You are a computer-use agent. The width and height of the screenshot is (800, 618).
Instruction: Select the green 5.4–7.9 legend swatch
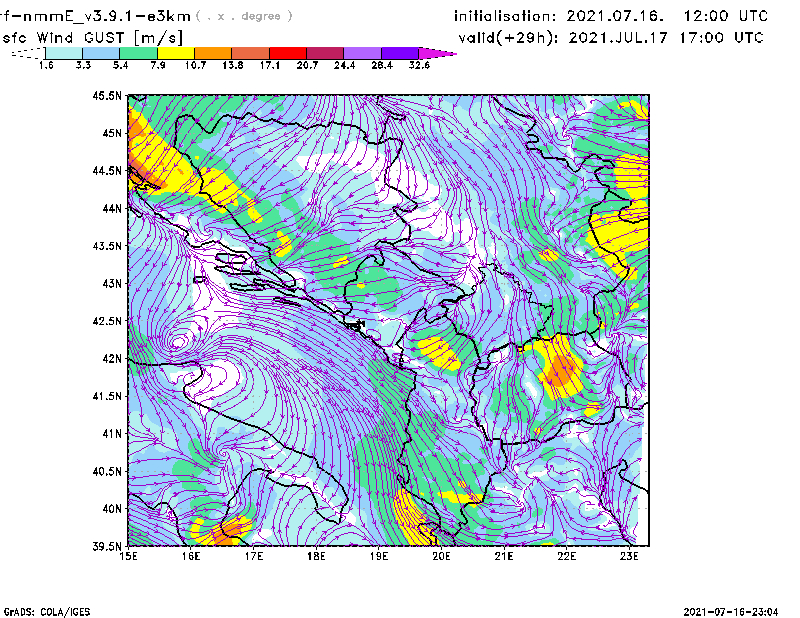(138, 53)
